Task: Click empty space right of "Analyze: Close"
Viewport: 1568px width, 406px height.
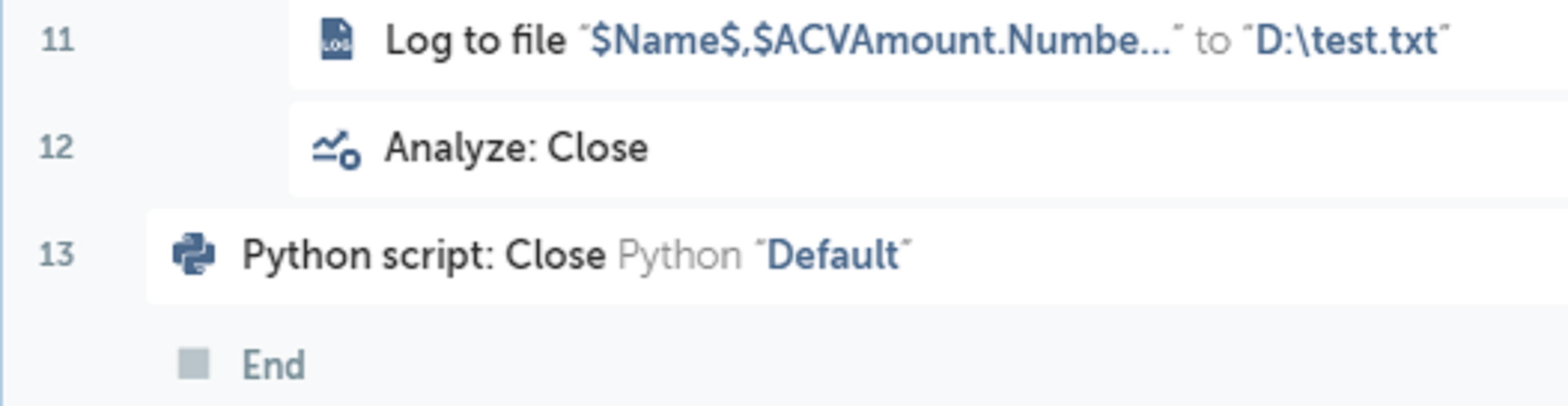Action: pyautogui.click(x=1035, y=148)
